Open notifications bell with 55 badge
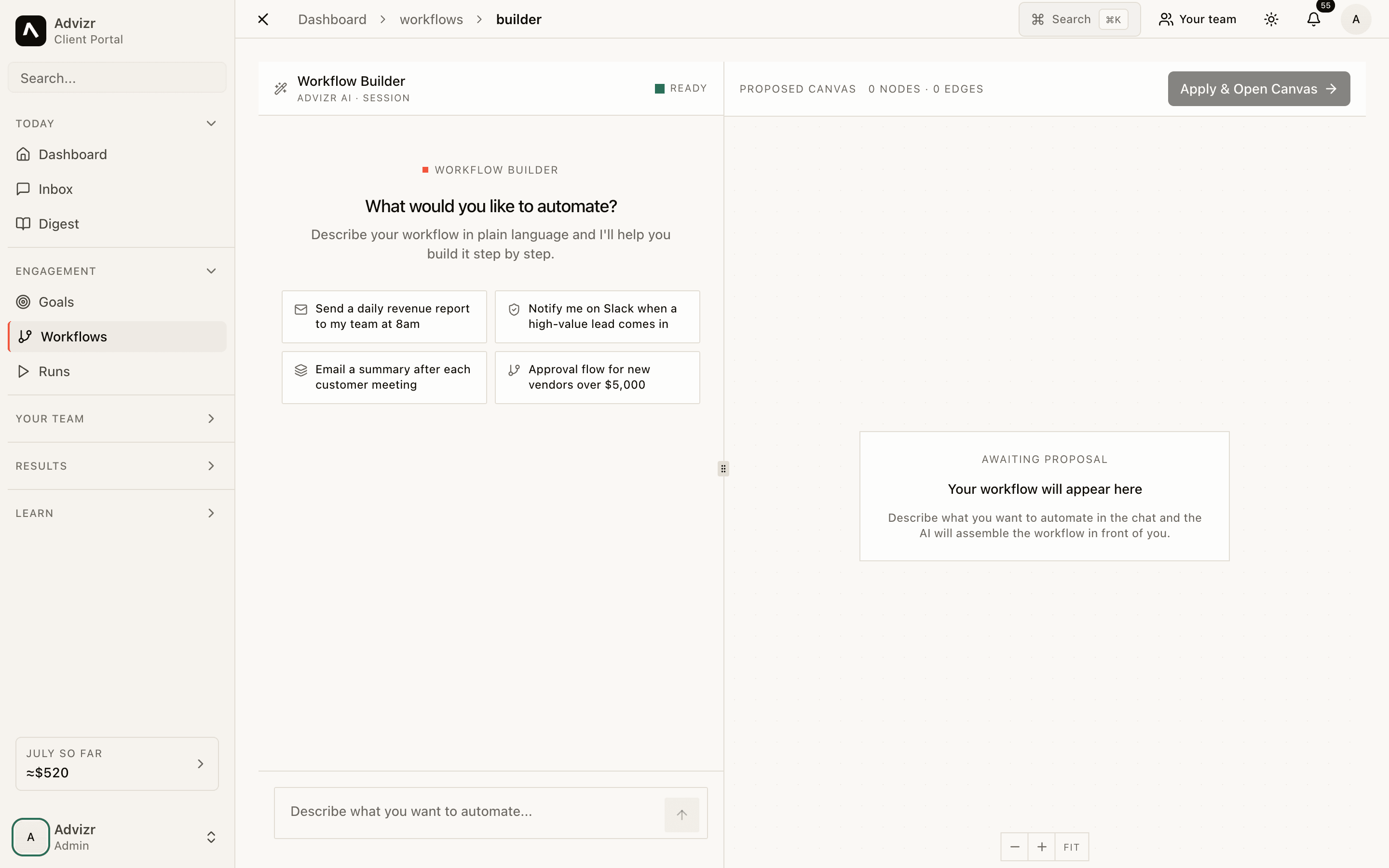Screen dimensions: 1389x868 1314,19
